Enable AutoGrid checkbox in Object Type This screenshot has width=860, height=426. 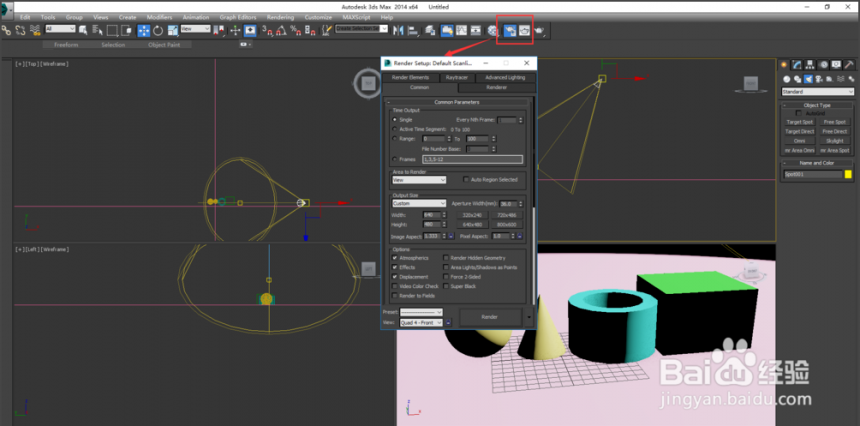[799, 113]
